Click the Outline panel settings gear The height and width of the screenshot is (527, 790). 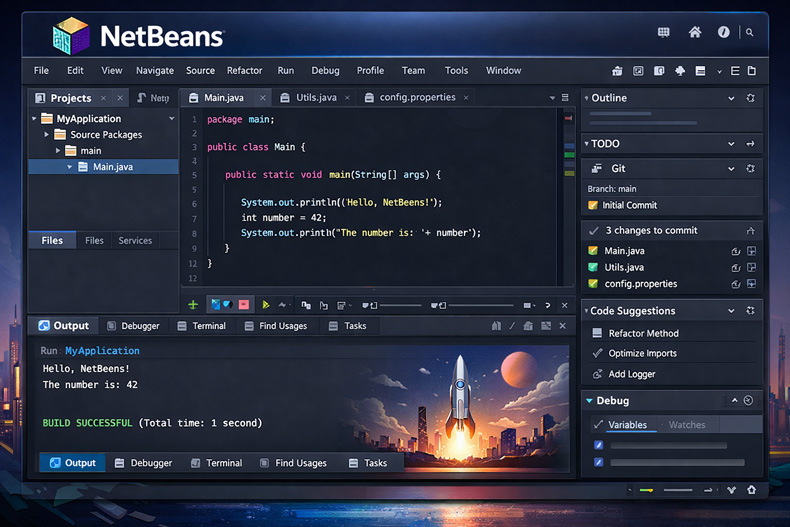[751, 98]
